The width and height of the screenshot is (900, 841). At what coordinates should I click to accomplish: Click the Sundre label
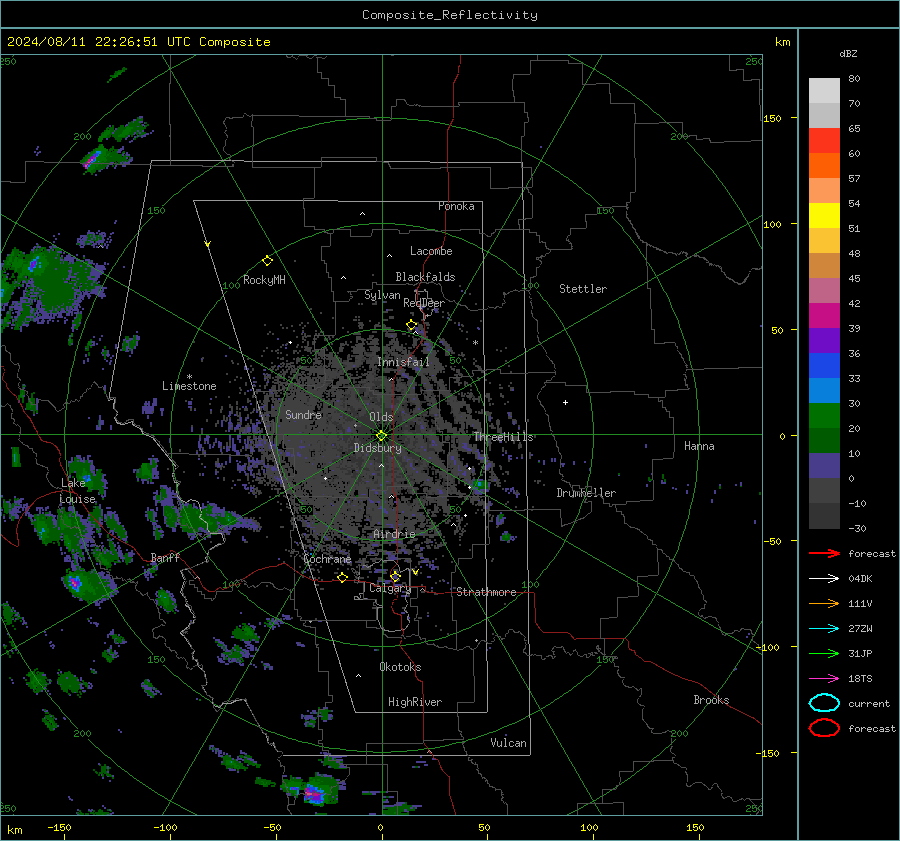pyautogui.click(x=303, y=414)
